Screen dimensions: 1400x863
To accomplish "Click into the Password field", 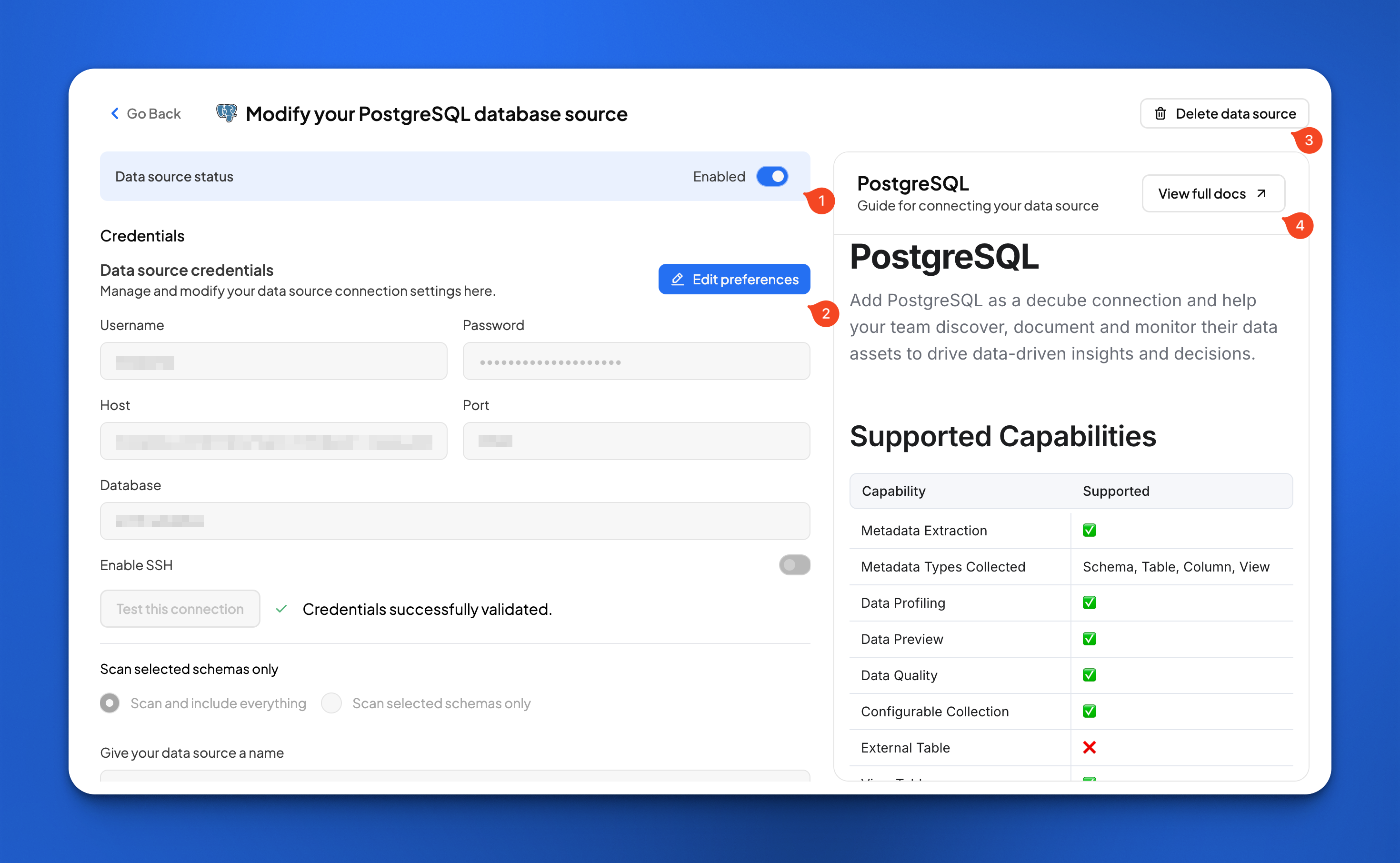I will coord(636,361).
